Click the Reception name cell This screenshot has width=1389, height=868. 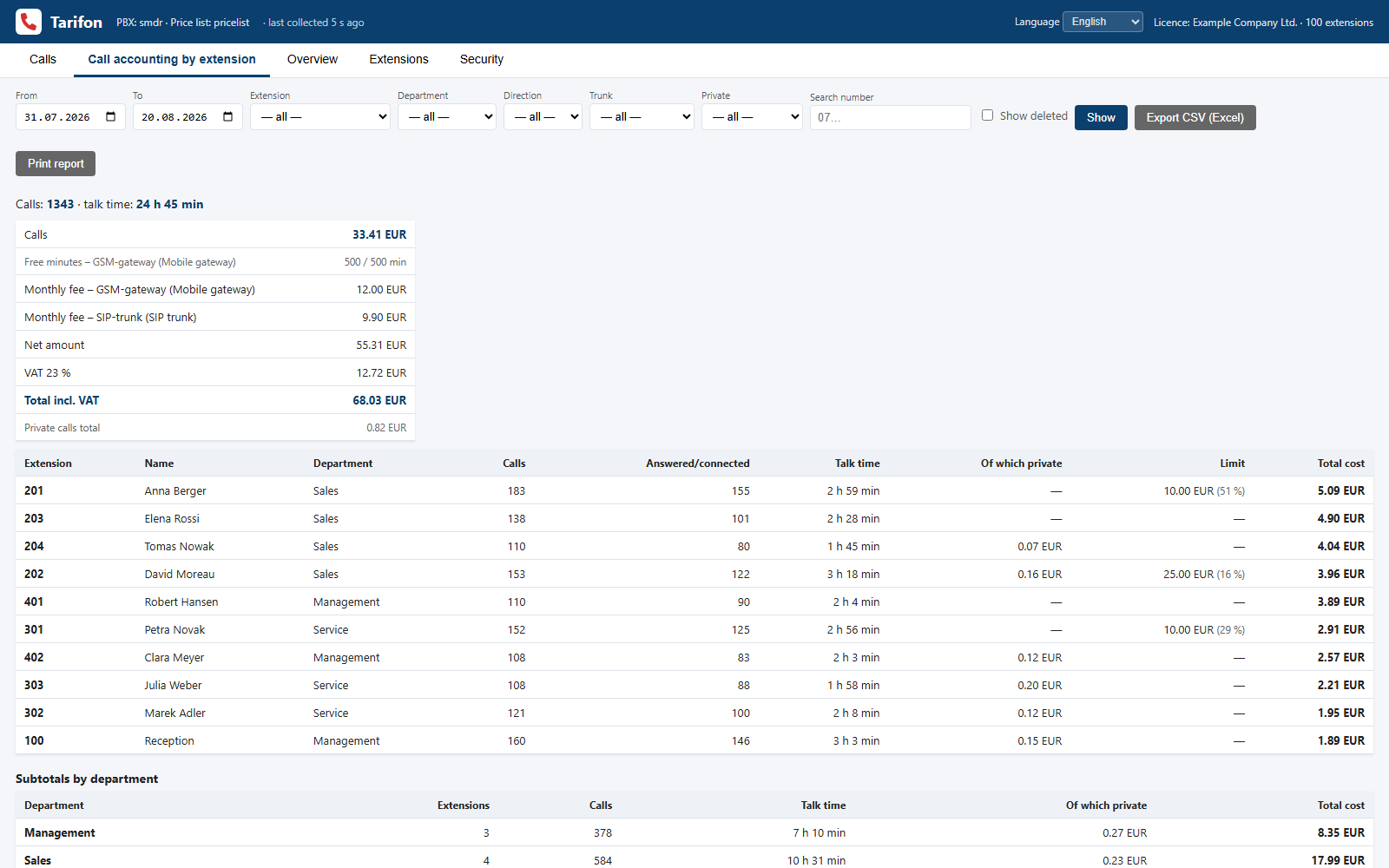pos(169,740)
